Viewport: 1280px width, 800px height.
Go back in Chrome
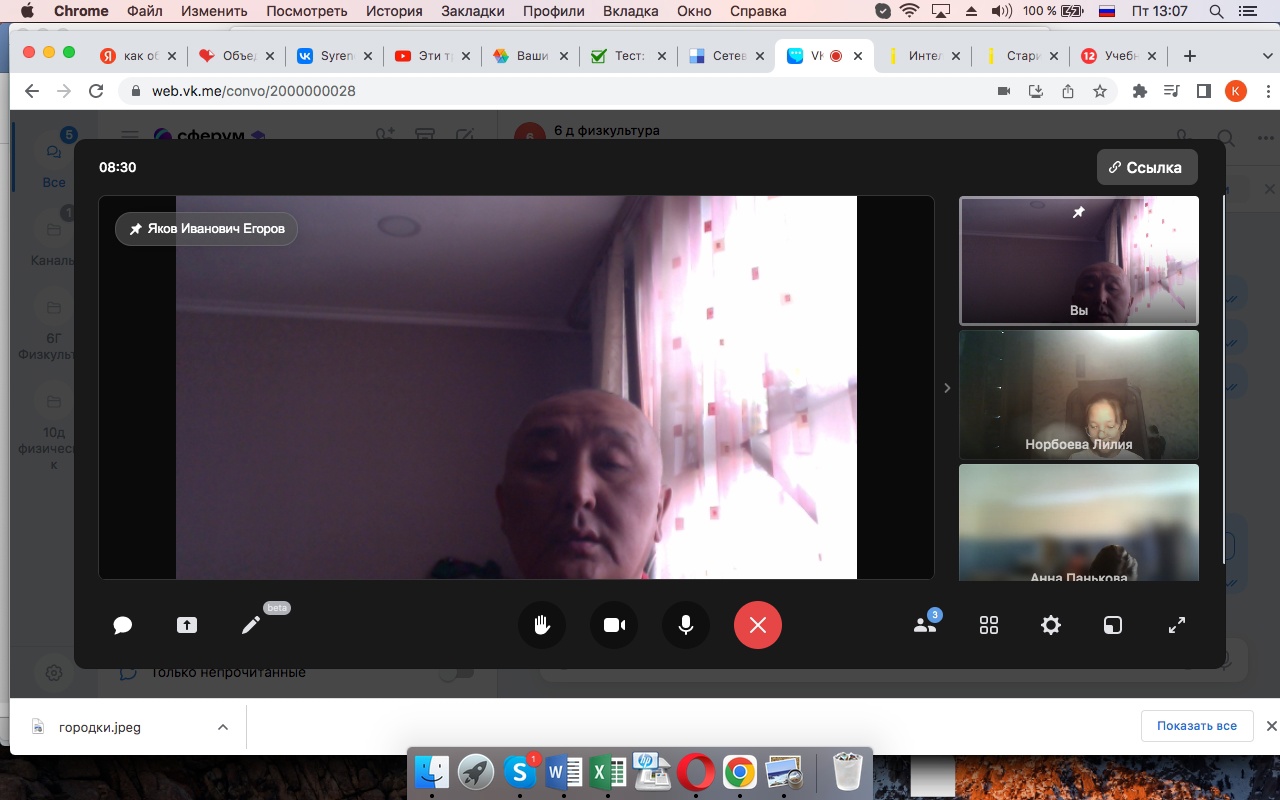click(x=31, y=91)
